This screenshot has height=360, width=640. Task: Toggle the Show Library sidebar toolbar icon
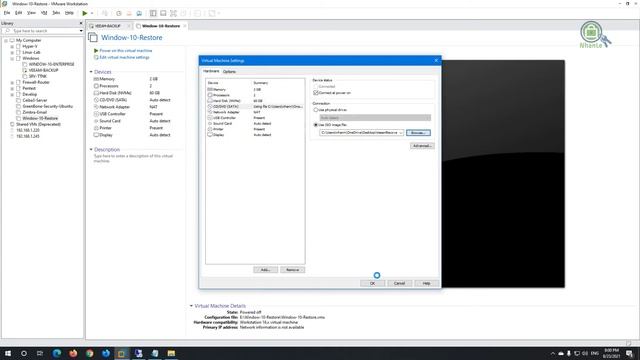pos(153,13)
